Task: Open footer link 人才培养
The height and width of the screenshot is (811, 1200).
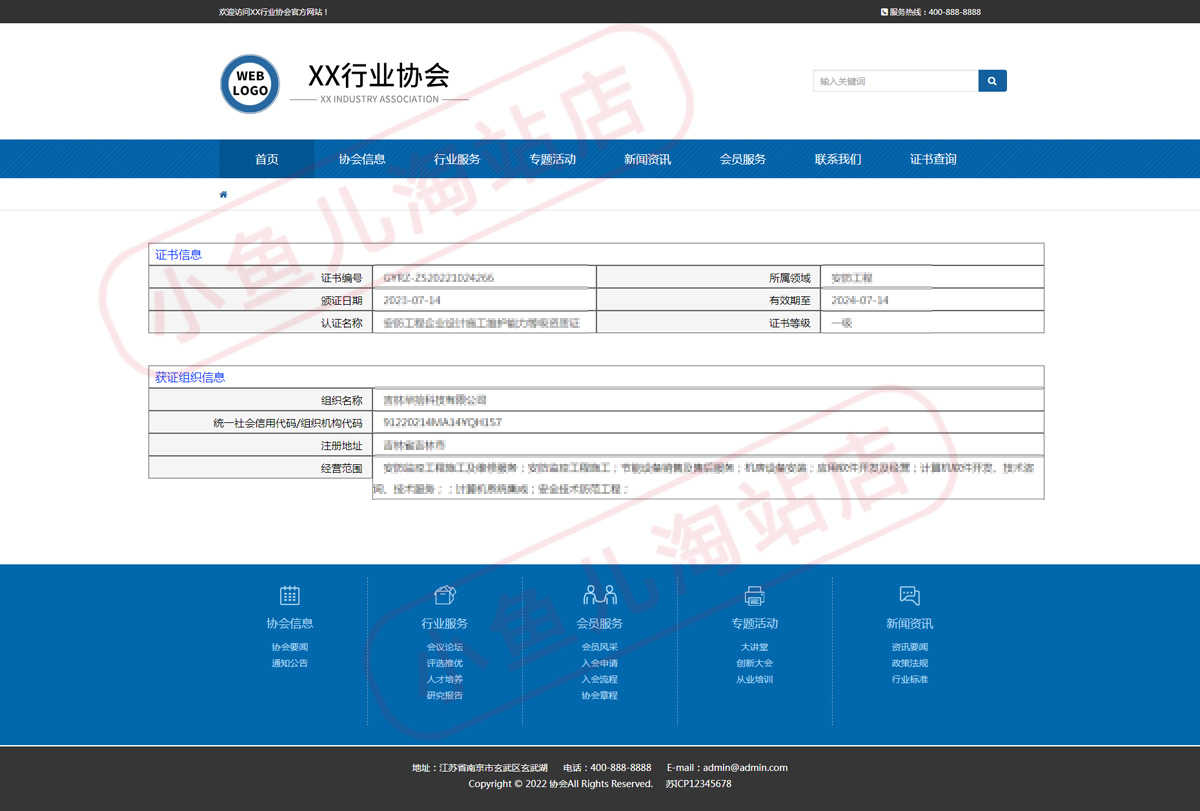Action: [445, 679]
